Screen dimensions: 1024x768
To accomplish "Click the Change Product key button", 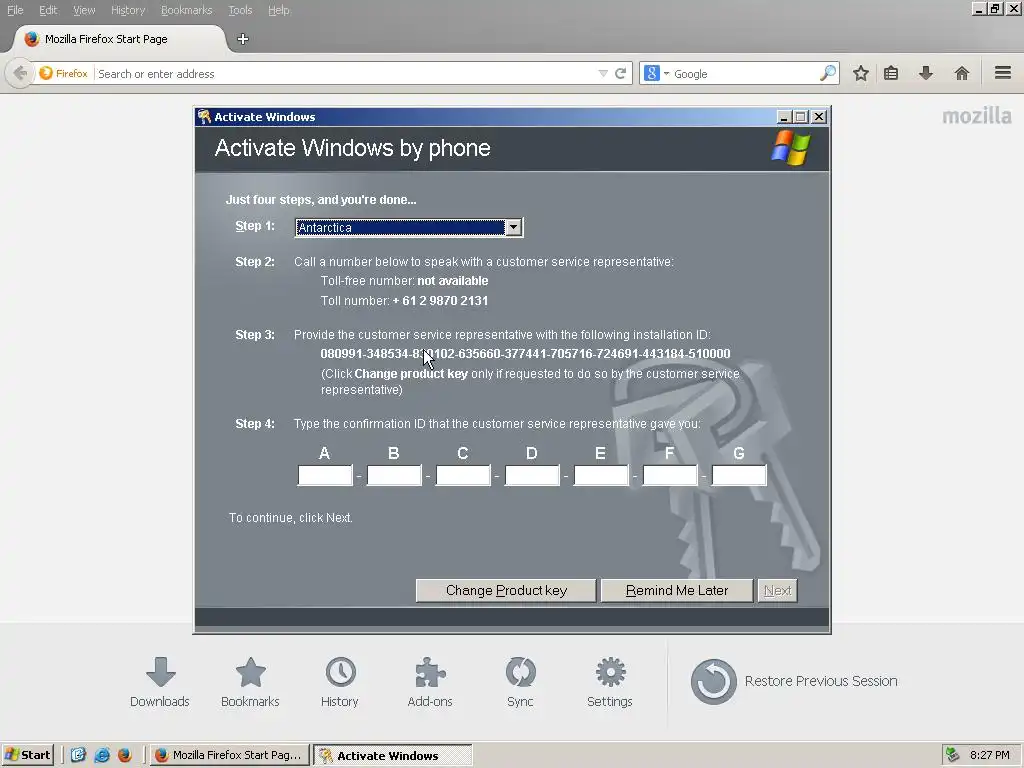I will pos(506,590).
